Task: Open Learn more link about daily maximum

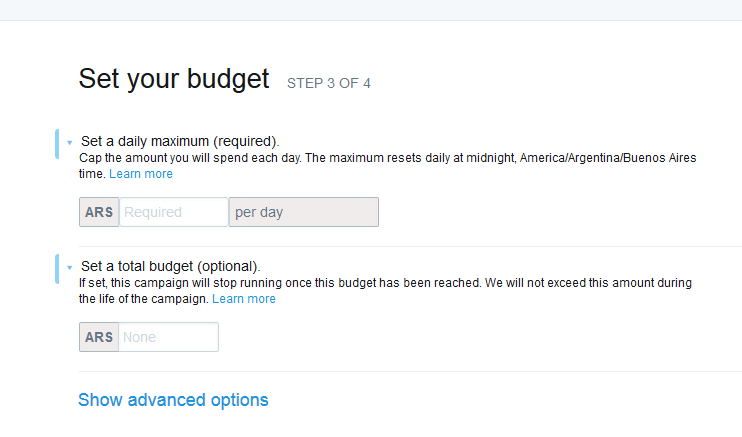Action: coord(141,174)
